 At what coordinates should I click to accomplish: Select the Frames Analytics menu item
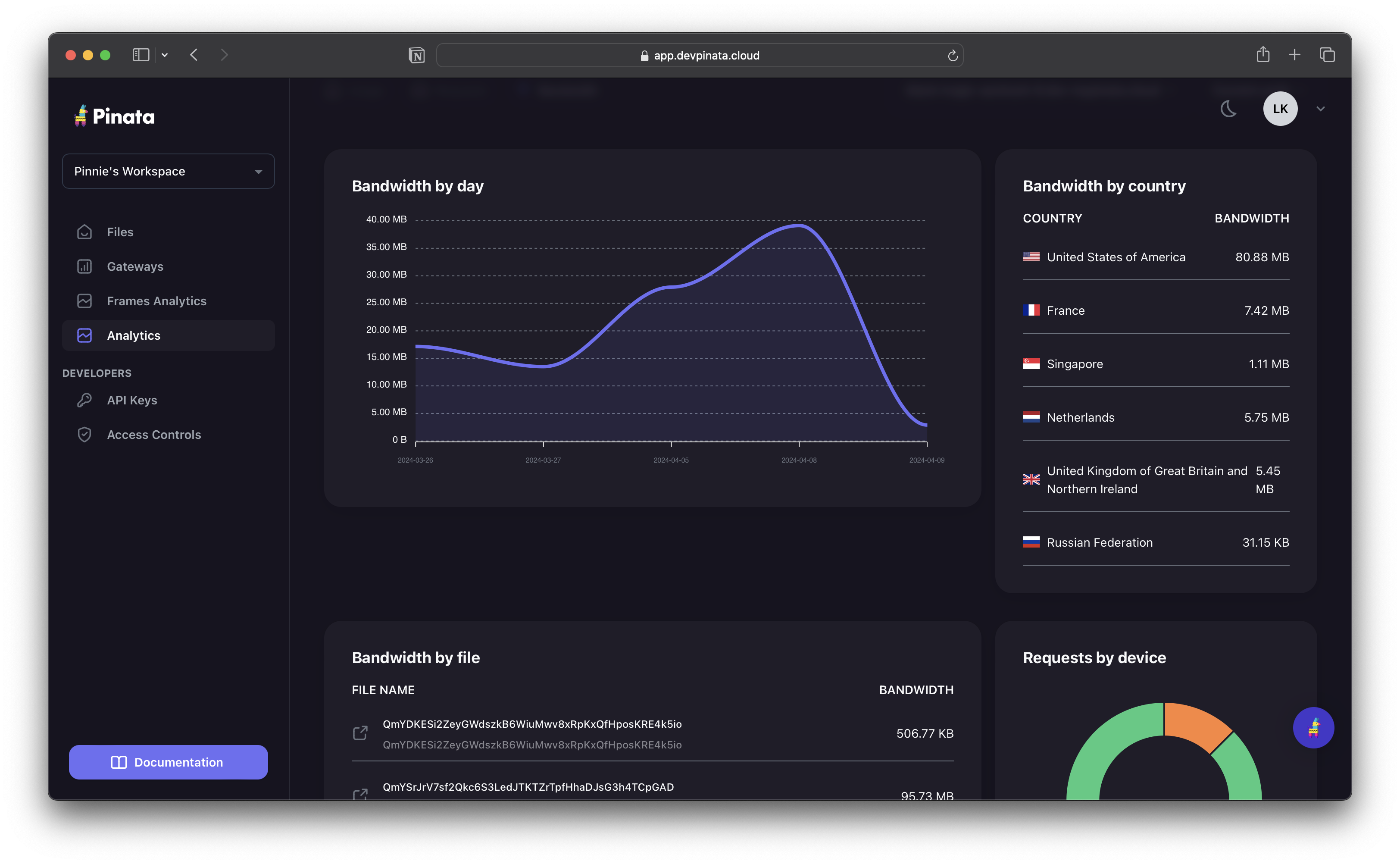(x=157, y=300)
